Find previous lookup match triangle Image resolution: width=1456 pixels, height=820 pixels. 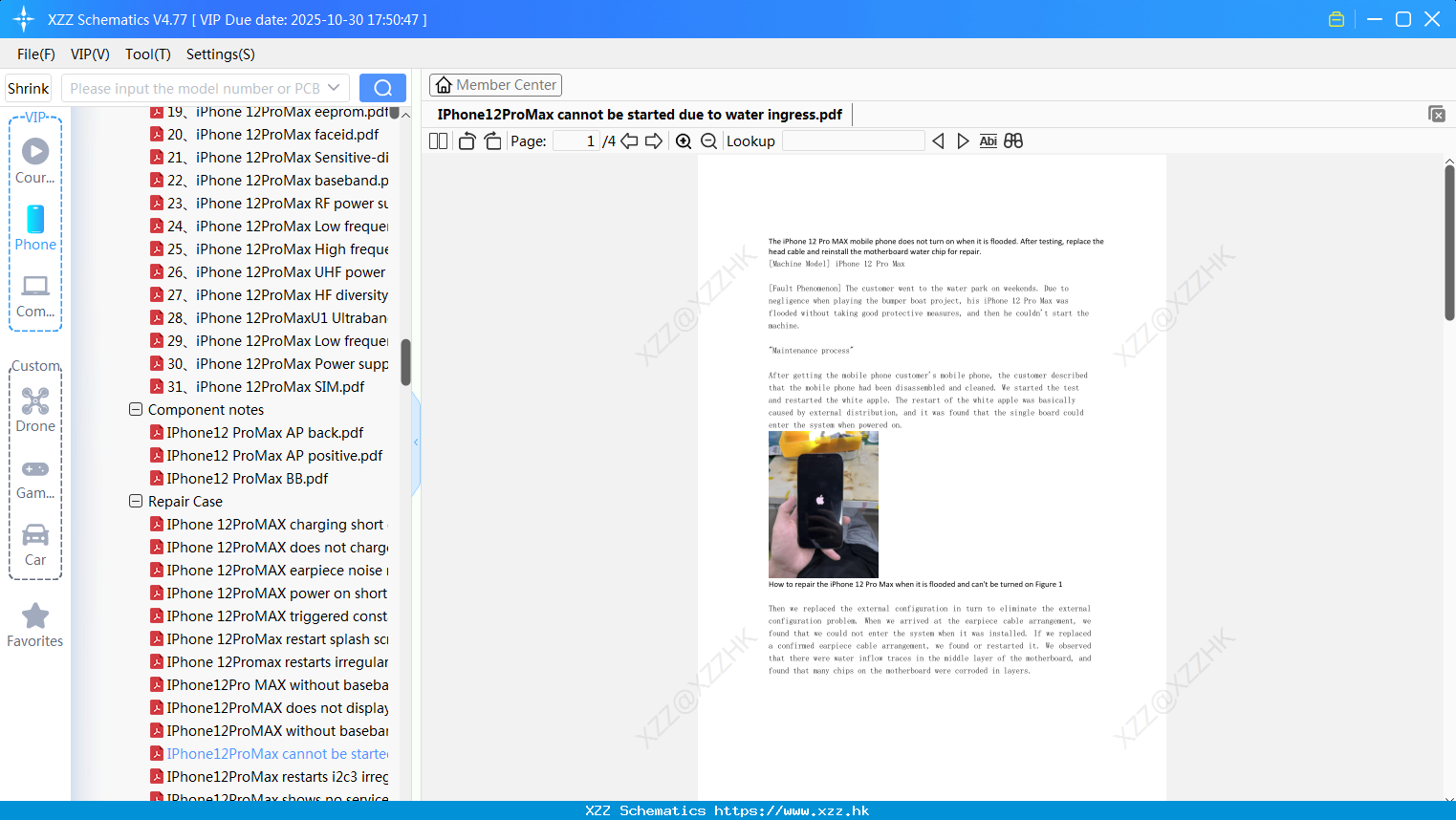pyautogui.click(x=938, y=141)
